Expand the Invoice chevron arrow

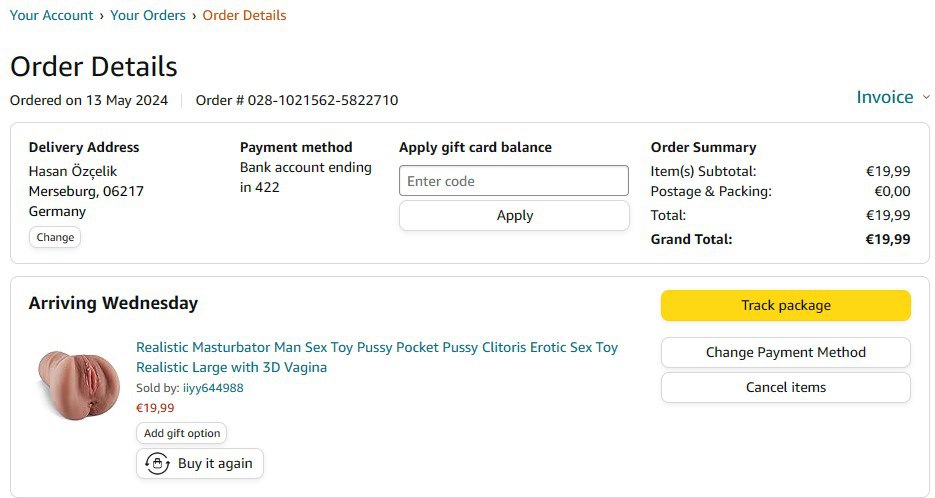pyautogui.click(x=926, y=97)
